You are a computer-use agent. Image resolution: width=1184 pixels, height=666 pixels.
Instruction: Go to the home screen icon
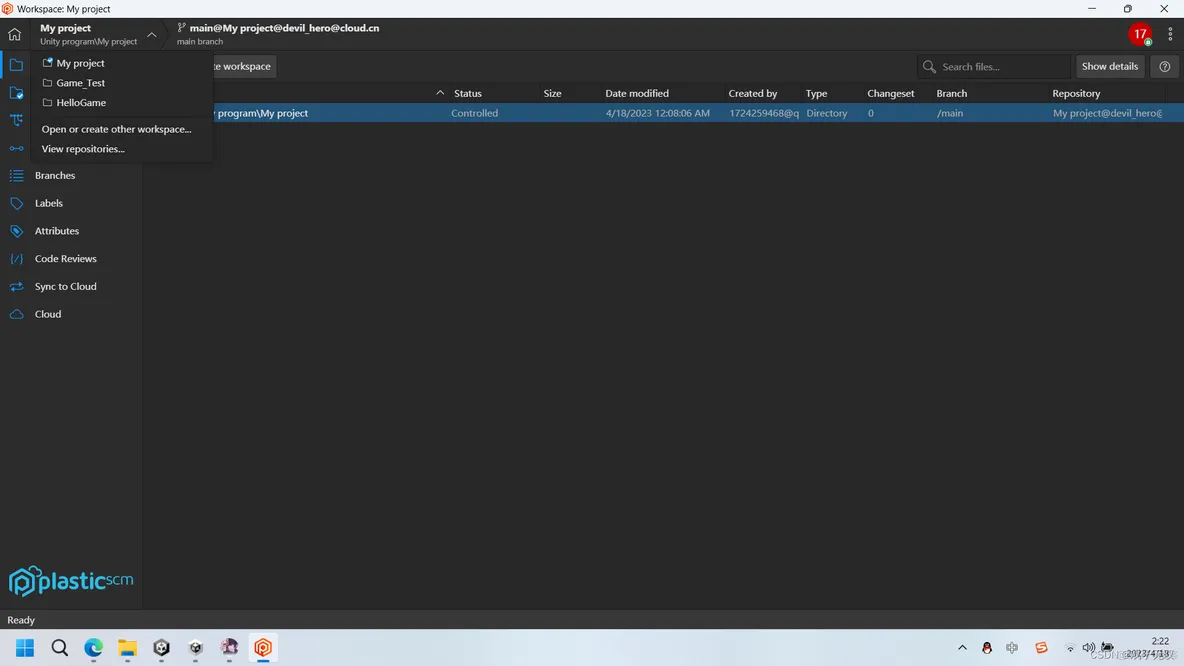coord(14,34)
